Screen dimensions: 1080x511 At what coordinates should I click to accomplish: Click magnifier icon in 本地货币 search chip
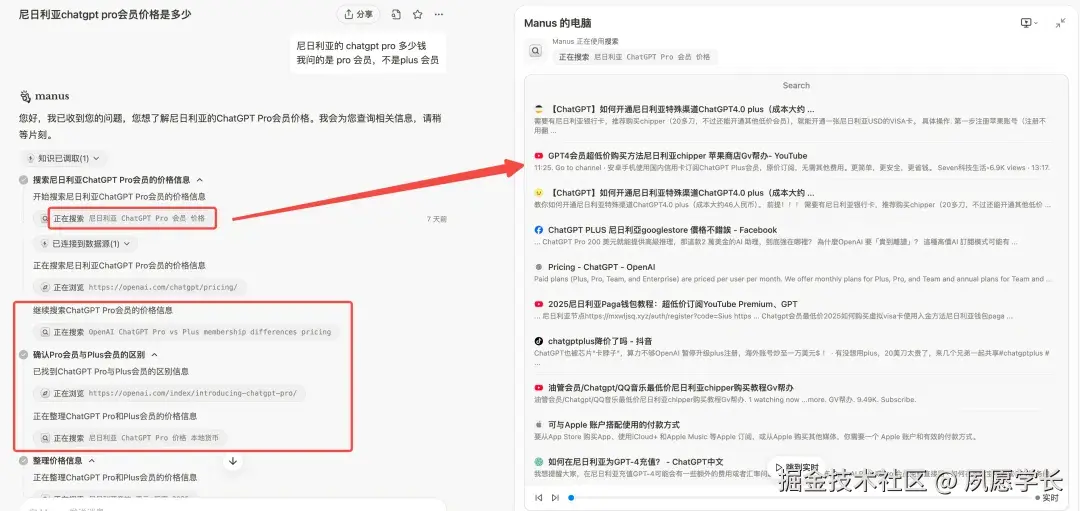click(x=45, y=438)
